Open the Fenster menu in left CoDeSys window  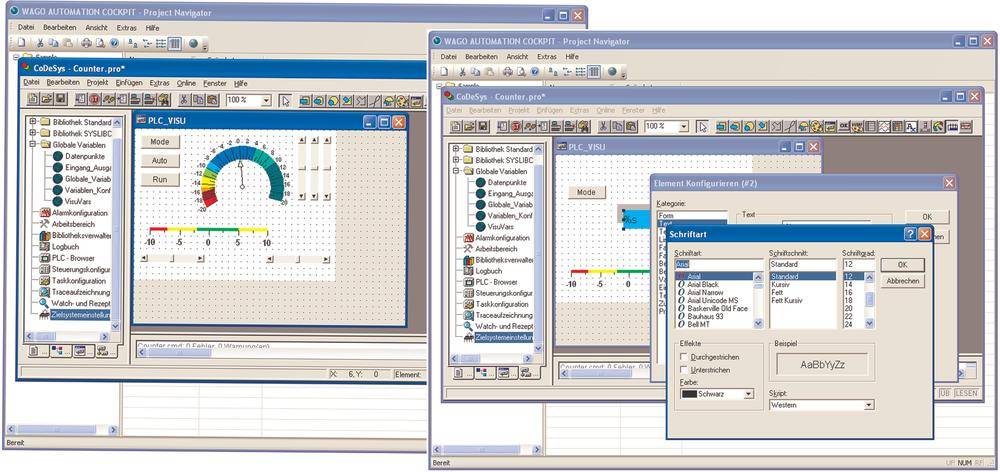tap(215, 83)
